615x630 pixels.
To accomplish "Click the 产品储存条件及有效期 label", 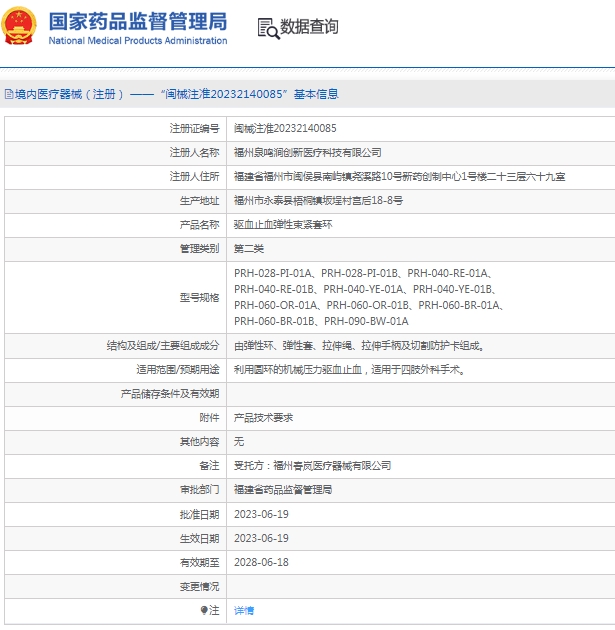I will (x=170, y=394).
